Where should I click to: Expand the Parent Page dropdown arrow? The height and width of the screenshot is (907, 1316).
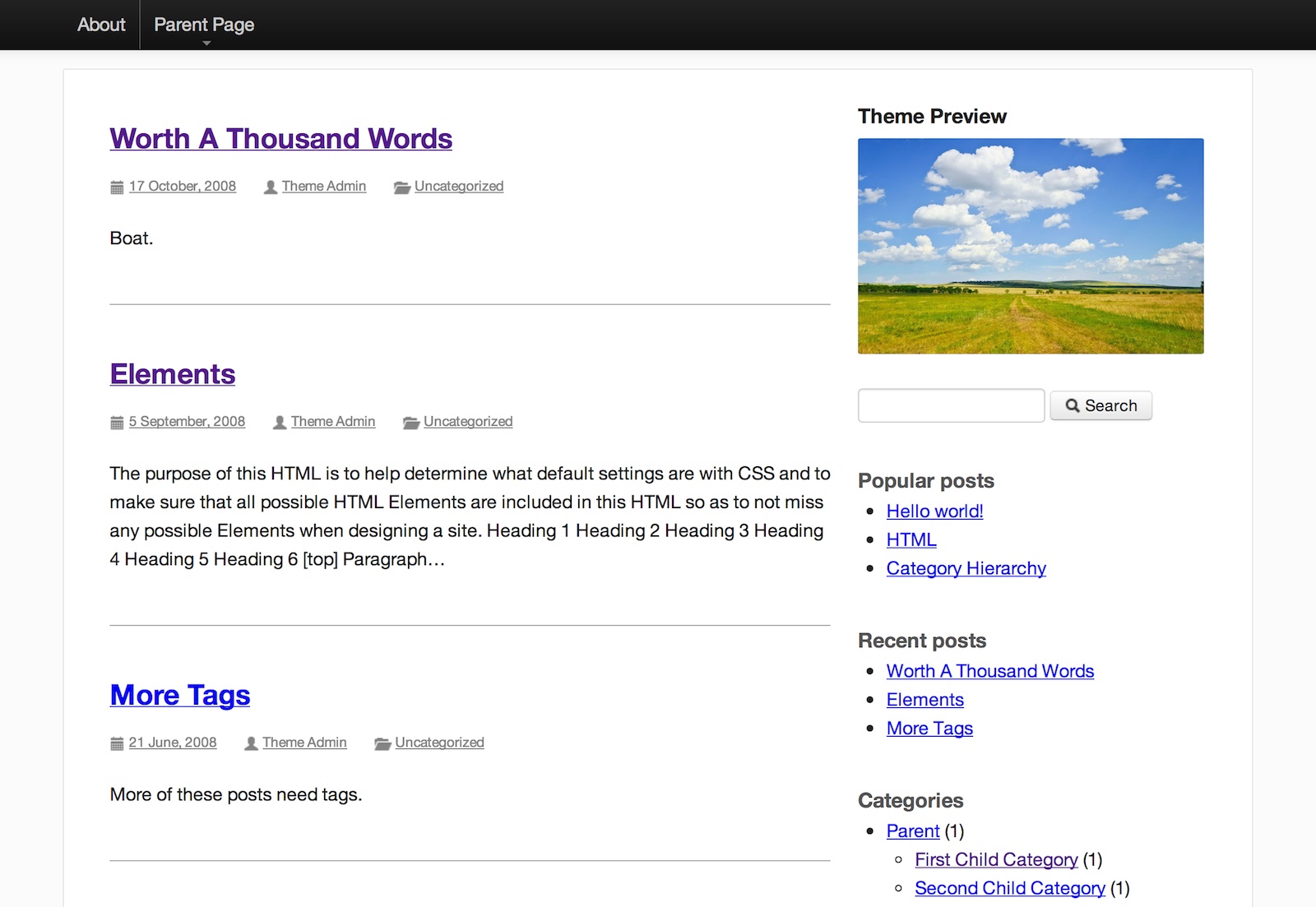tap(206, 43)
